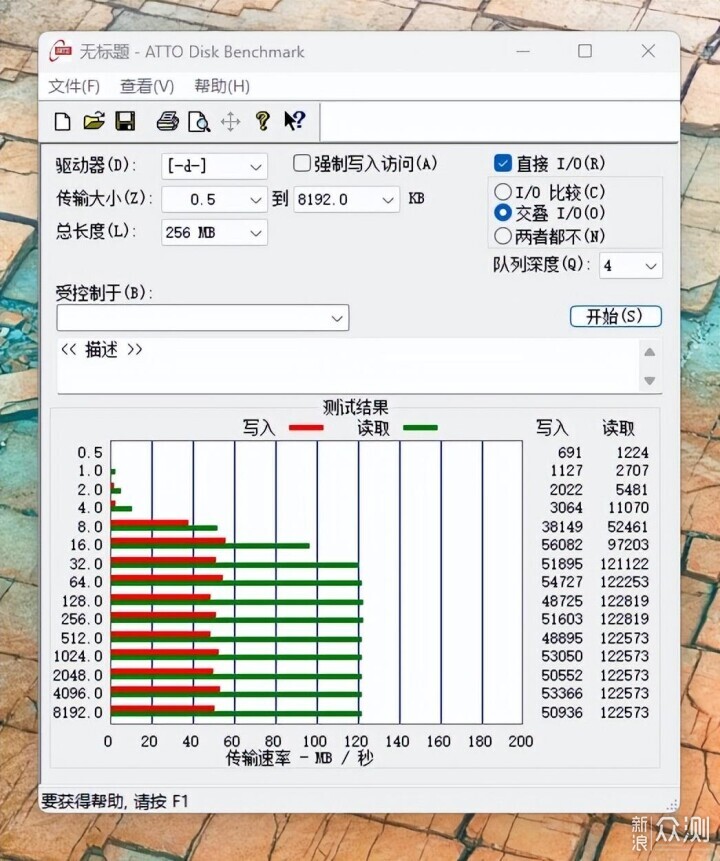720x861 pixels.
Task: Open the 文件(F) menu
Action: pyautogui.click(x=74, y=86)
